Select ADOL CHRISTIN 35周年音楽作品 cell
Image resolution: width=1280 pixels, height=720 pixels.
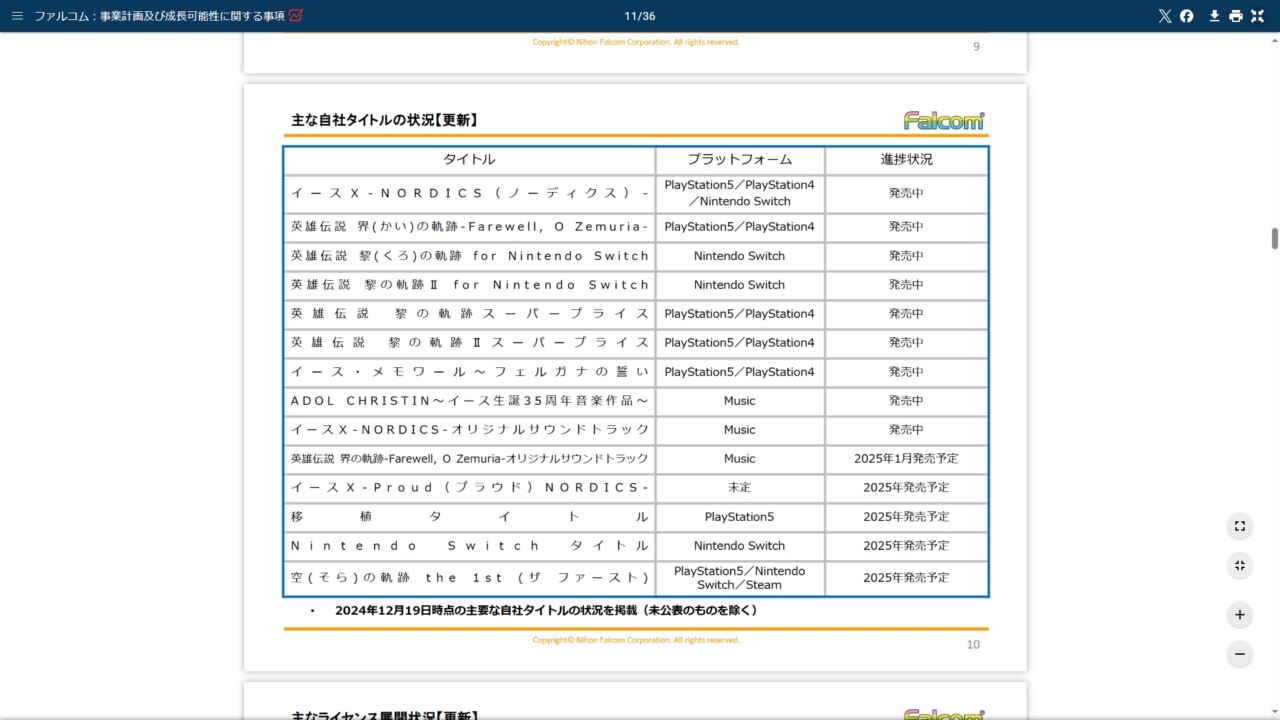pos(469,401)
